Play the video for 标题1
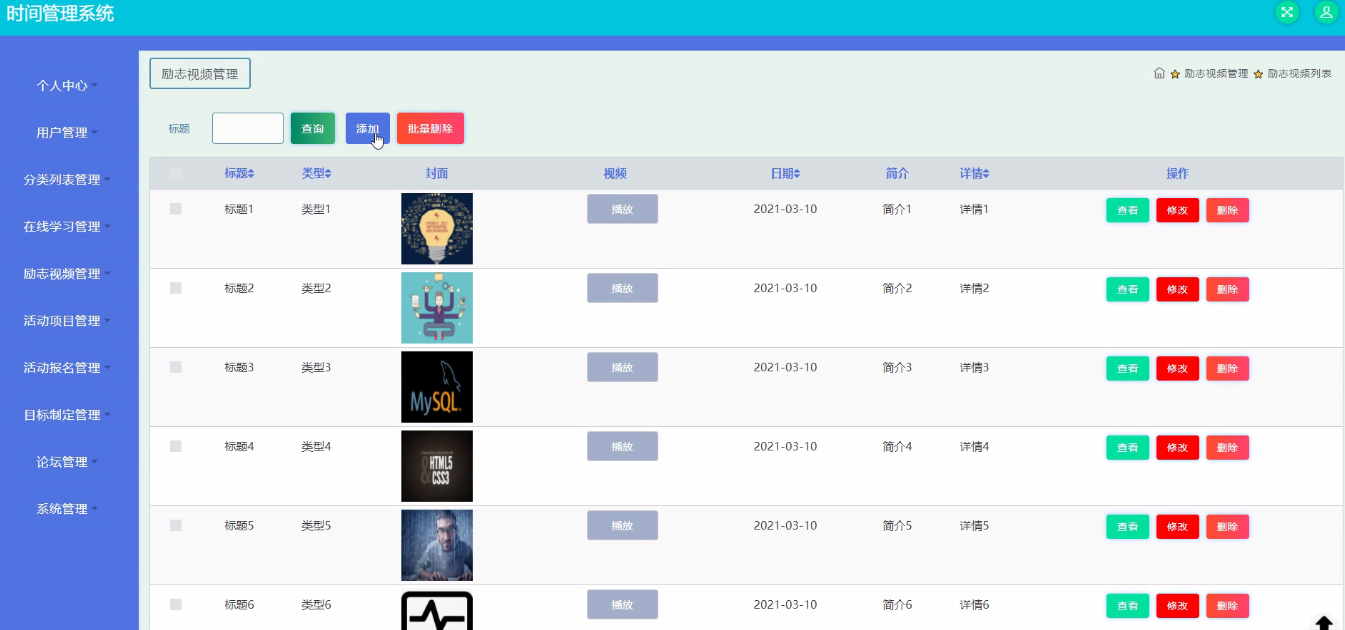Screen dimensions: 1345x630 coord(622,209)
